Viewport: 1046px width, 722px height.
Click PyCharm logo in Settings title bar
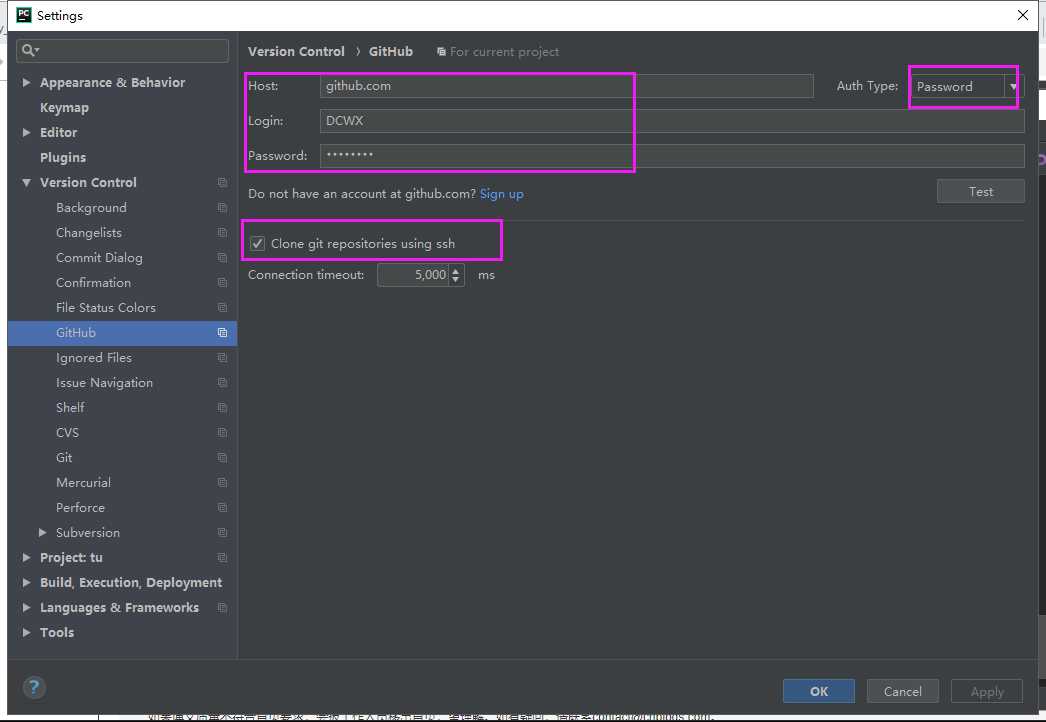23,15
